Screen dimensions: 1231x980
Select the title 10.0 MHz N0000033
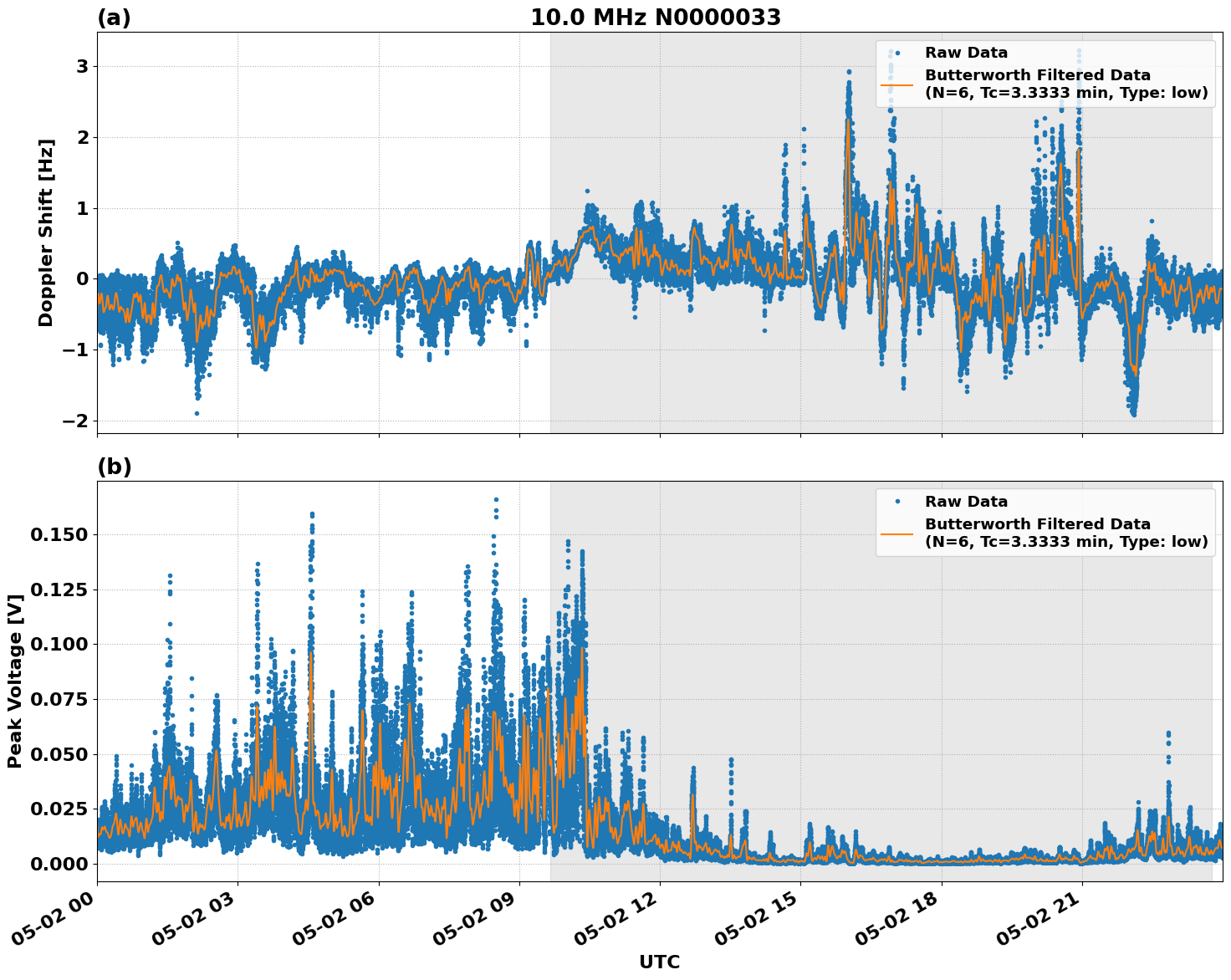pyautogui.click(x=656, y=14)
